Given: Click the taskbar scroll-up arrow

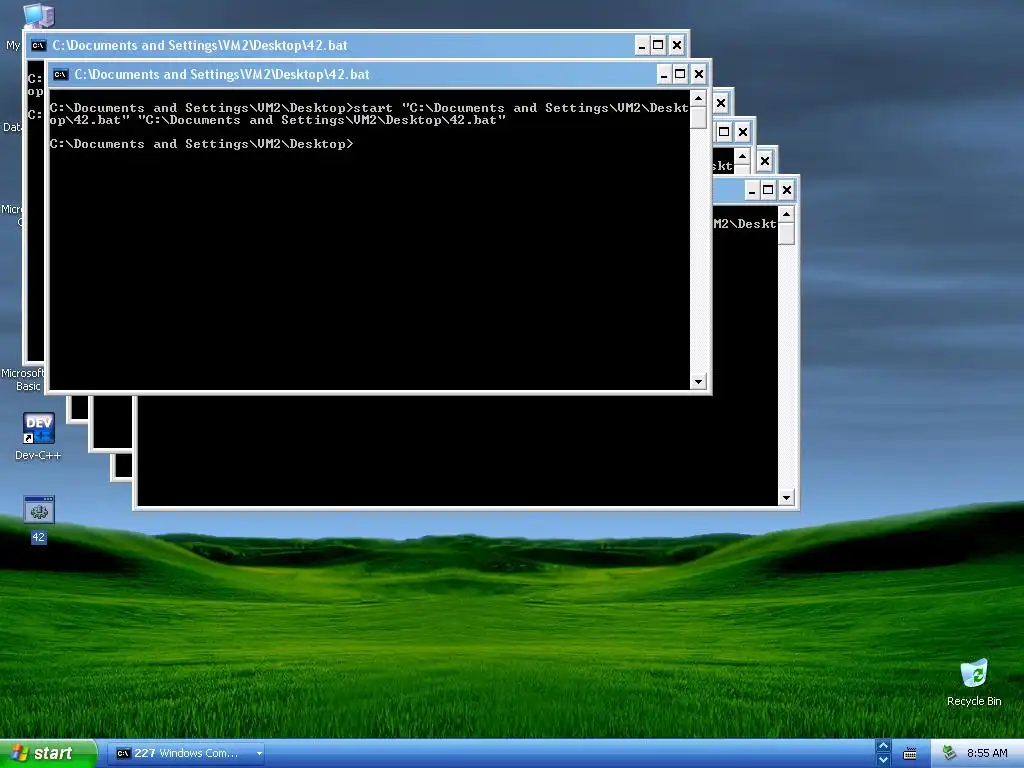Looking at the screenshot, I should pos(884,746).
